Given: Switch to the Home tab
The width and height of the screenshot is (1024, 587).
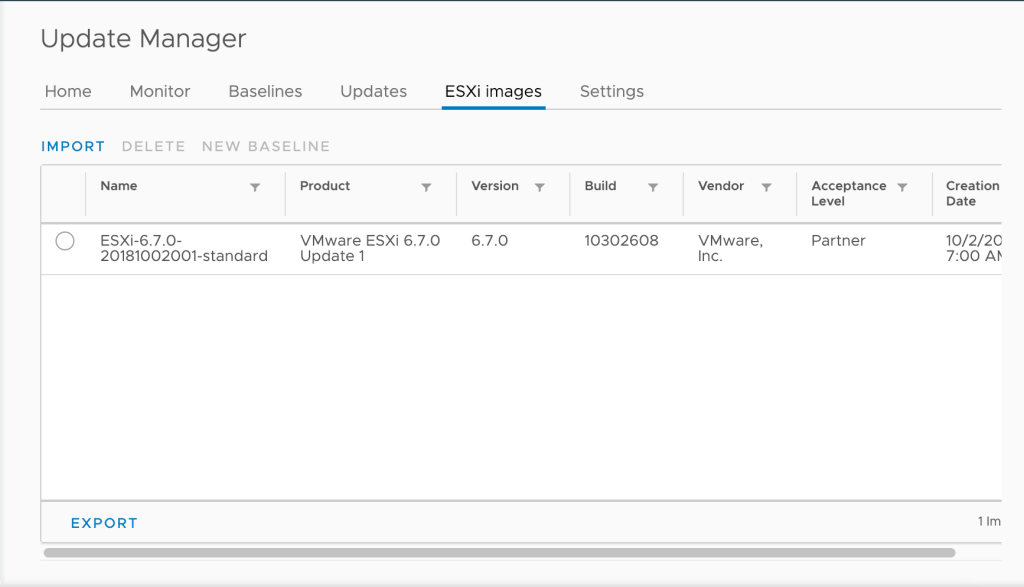Looking at the screenshot, I should 68,91.
